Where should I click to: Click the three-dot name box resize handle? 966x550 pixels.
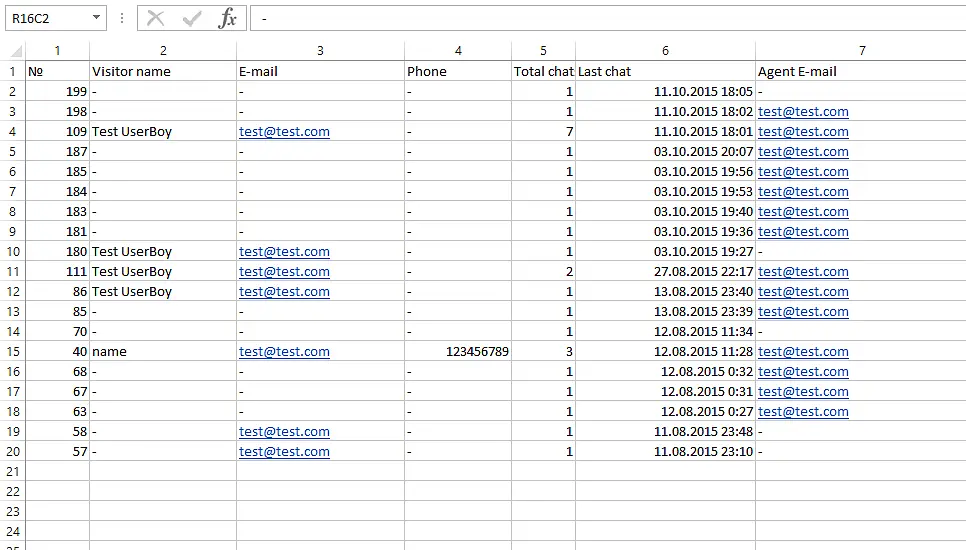[122, 18]
